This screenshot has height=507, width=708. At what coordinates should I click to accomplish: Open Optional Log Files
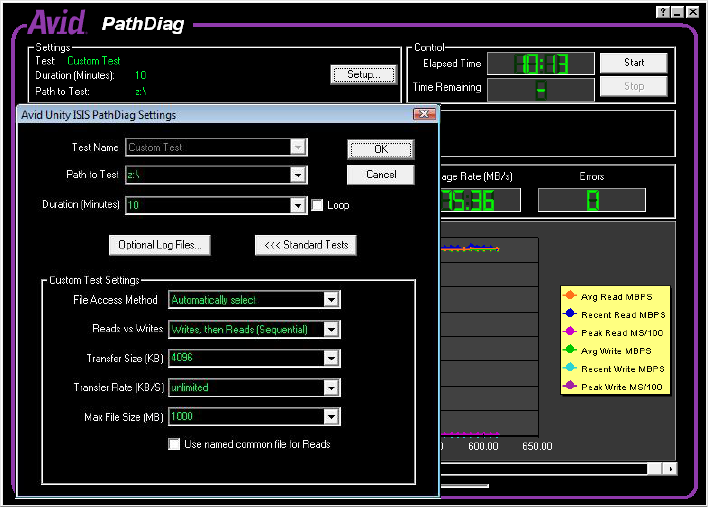pos(160,245)
